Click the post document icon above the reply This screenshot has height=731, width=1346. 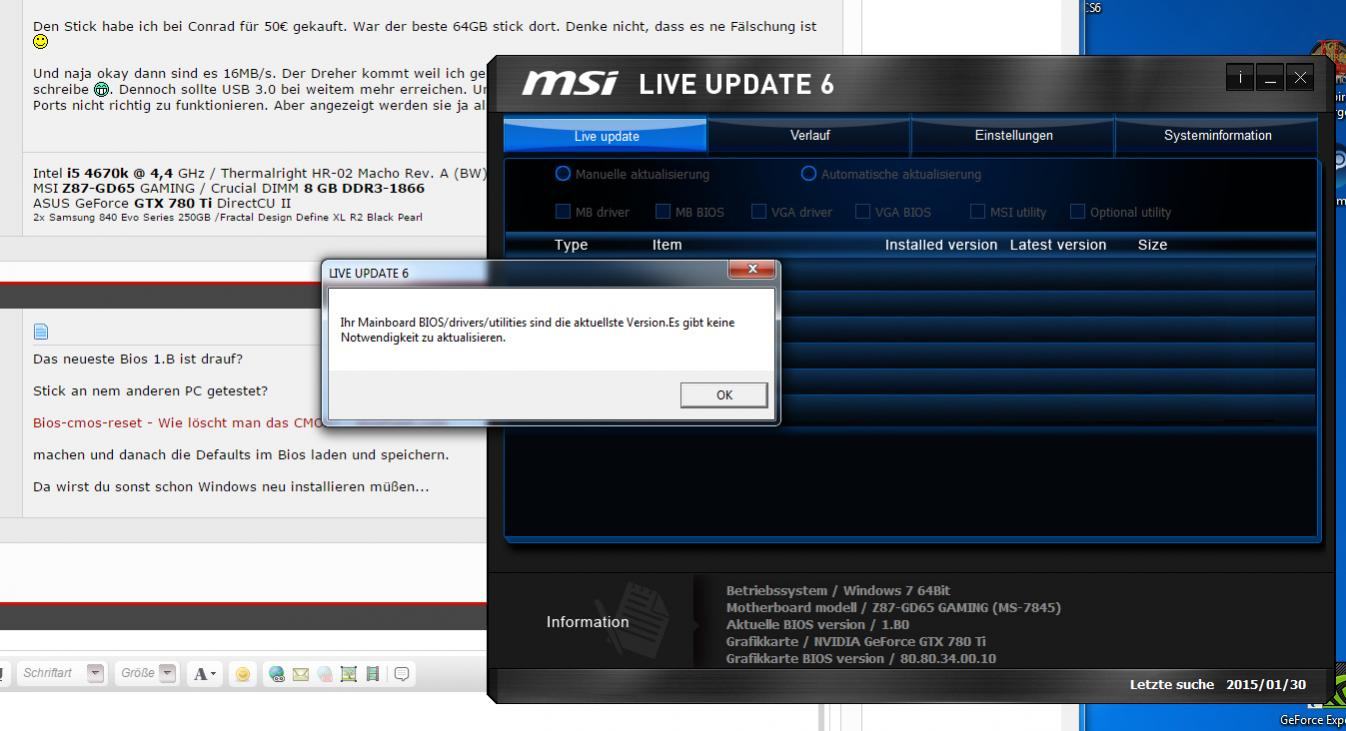40,332
